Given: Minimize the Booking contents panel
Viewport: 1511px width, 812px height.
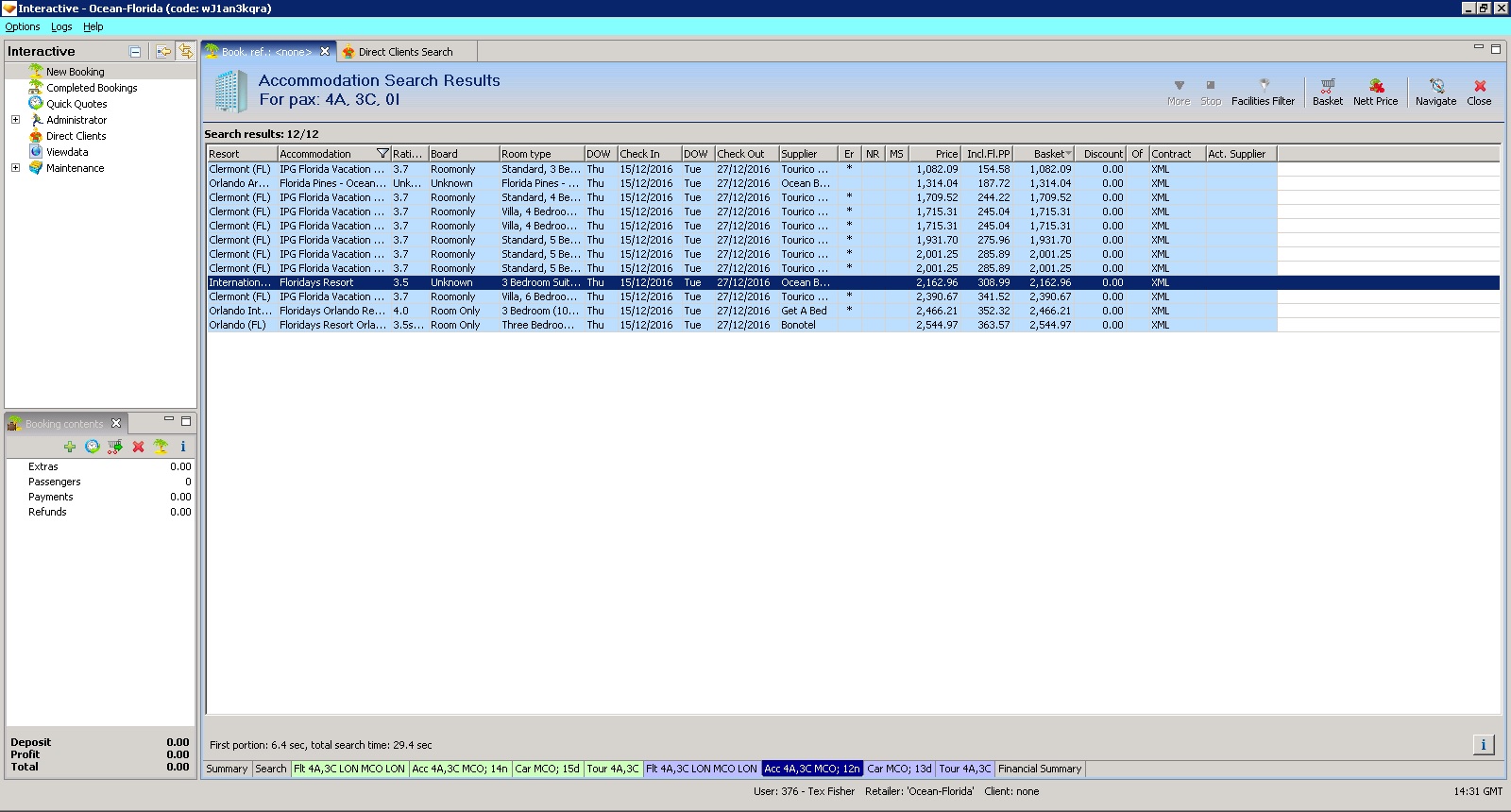Looking at the screenshot, I should click(169, 420).
